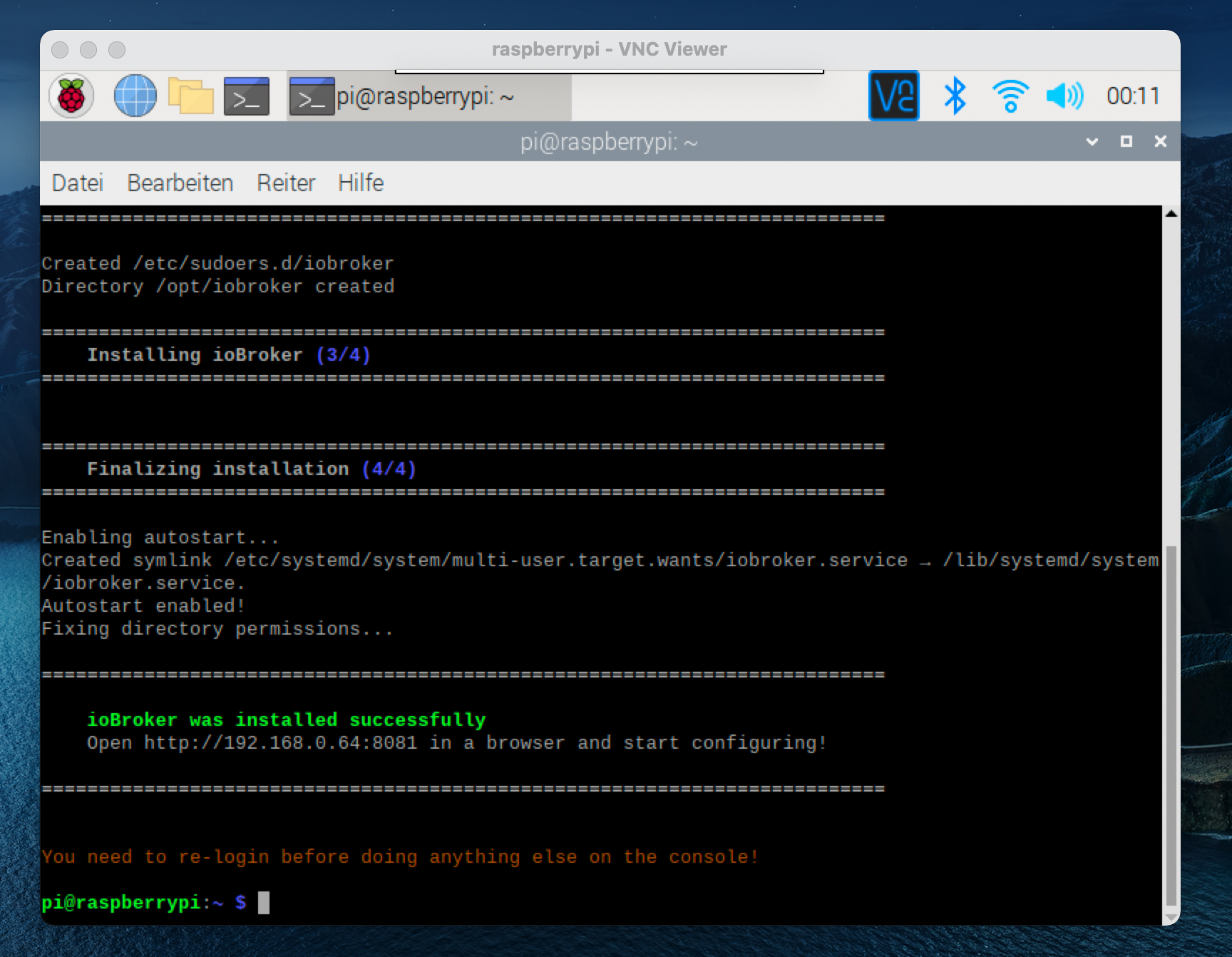Image resolution: width=1232 pixels, height=957 pixels.
Task: Open the File Manager folder icon
Action: point(190,96)
